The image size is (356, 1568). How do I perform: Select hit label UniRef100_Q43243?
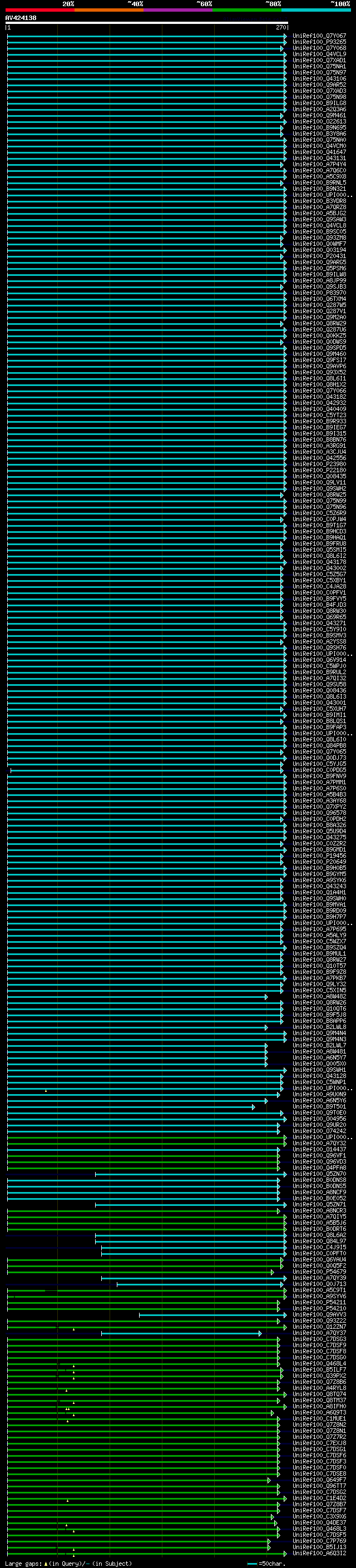tap(319, 887)
